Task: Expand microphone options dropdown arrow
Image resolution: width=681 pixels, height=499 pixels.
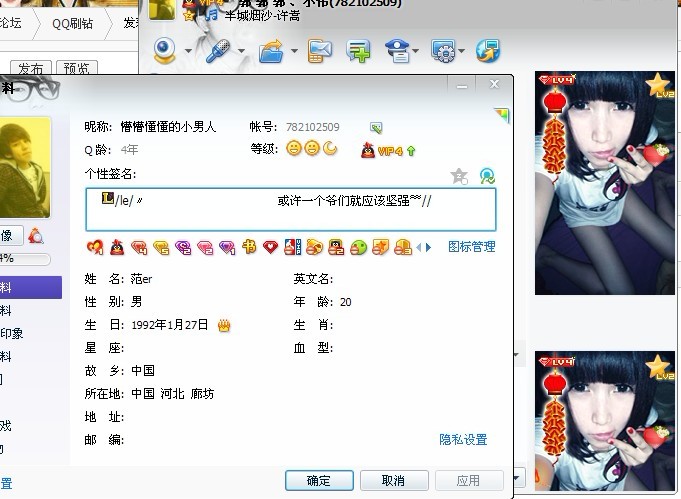Action: pyautogui.click(x=241, y=51)
